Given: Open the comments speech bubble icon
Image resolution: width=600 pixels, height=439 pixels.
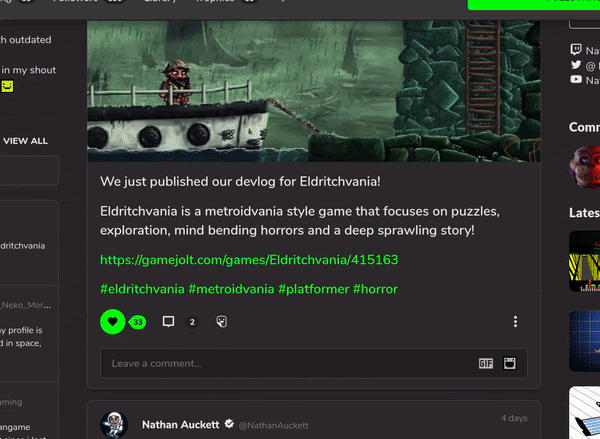Looking at the screenshot, I should click(x=168, y=321).
